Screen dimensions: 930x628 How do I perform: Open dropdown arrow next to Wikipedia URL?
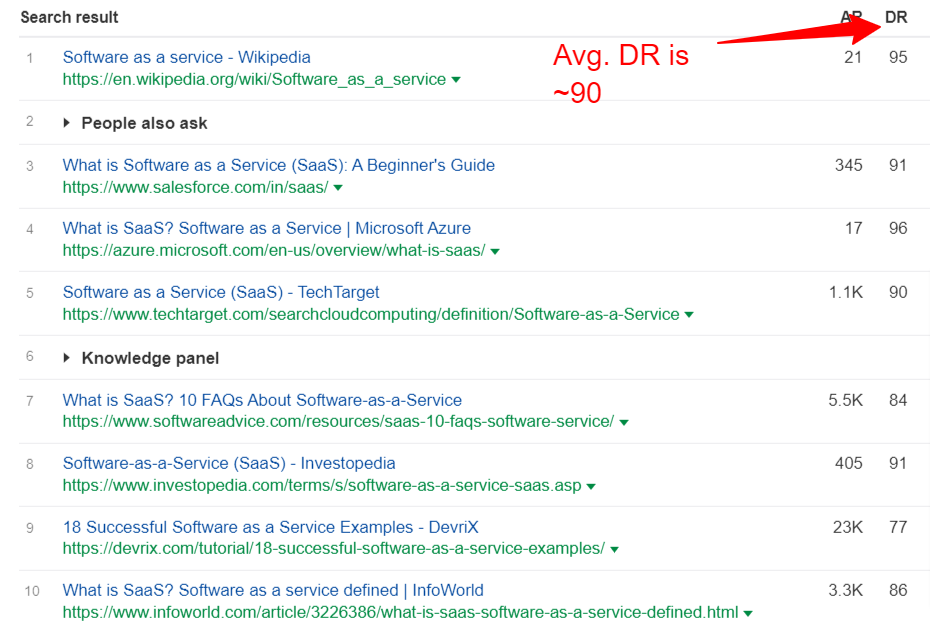tap(456, 80)
